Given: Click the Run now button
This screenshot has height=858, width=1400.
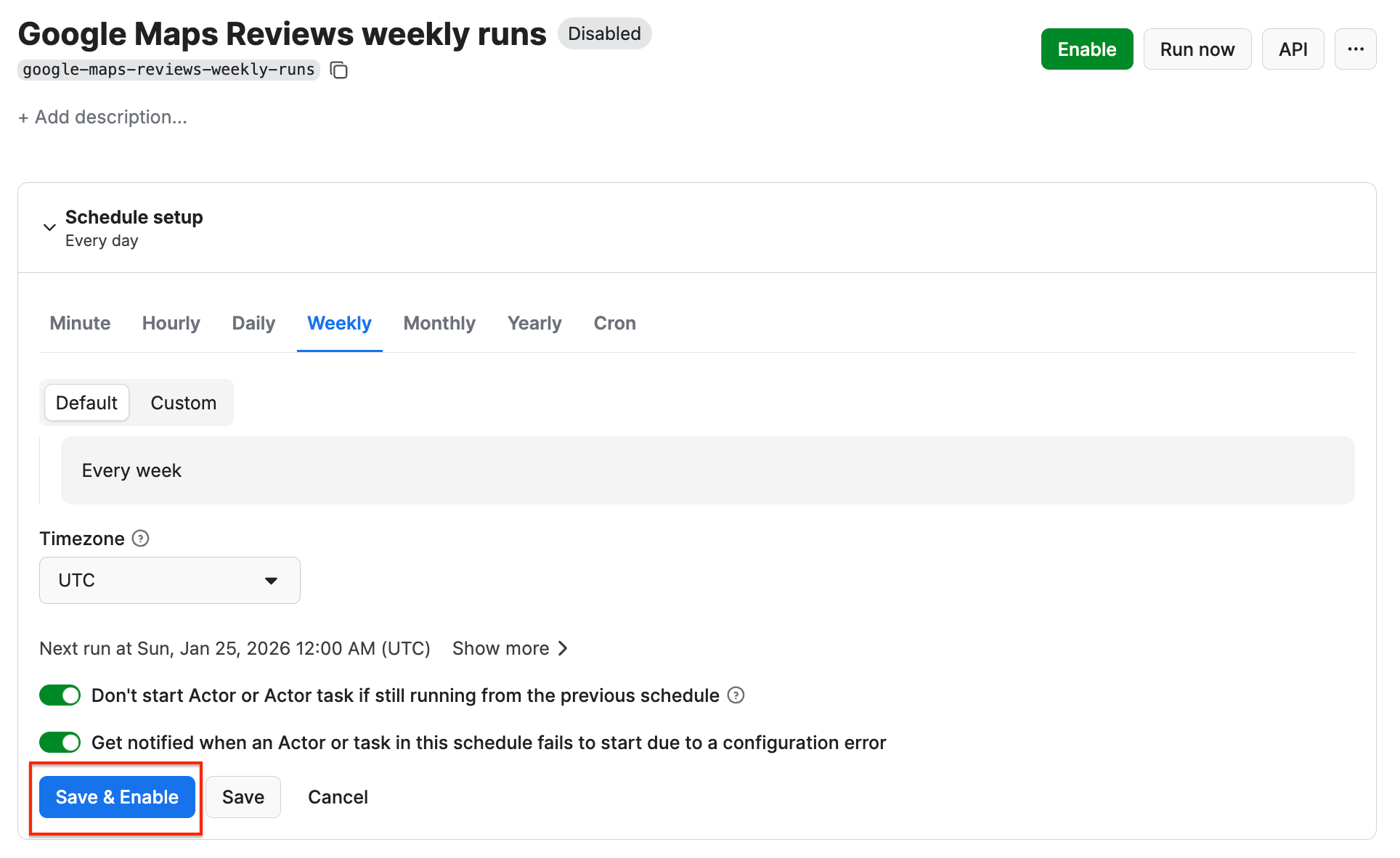Looking at the screenshot, I should tap(1196, 49).
